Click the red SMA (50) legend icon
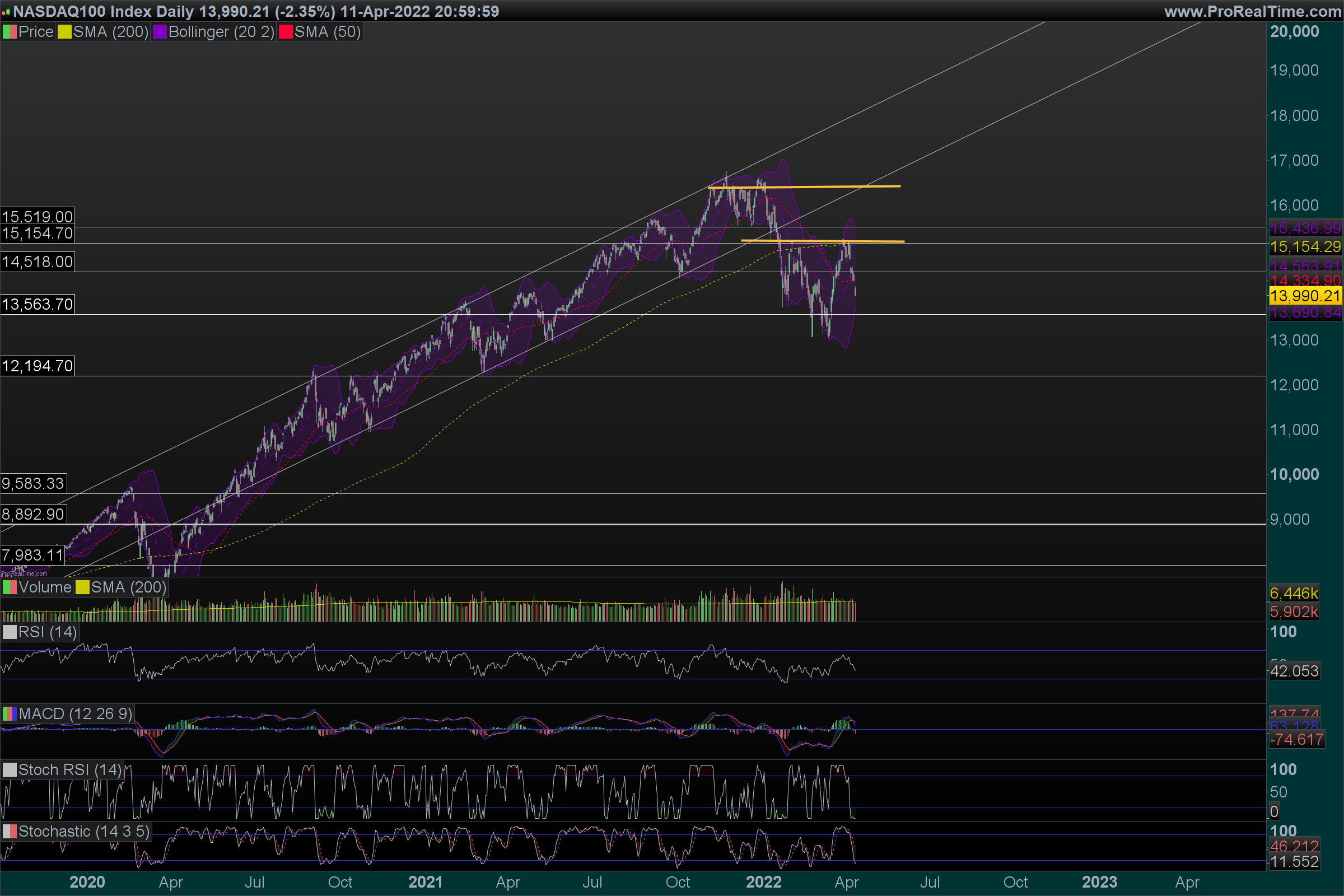The height and width of the screenshot is (896, 1344). pyautogui.click(x=285, y=32)
